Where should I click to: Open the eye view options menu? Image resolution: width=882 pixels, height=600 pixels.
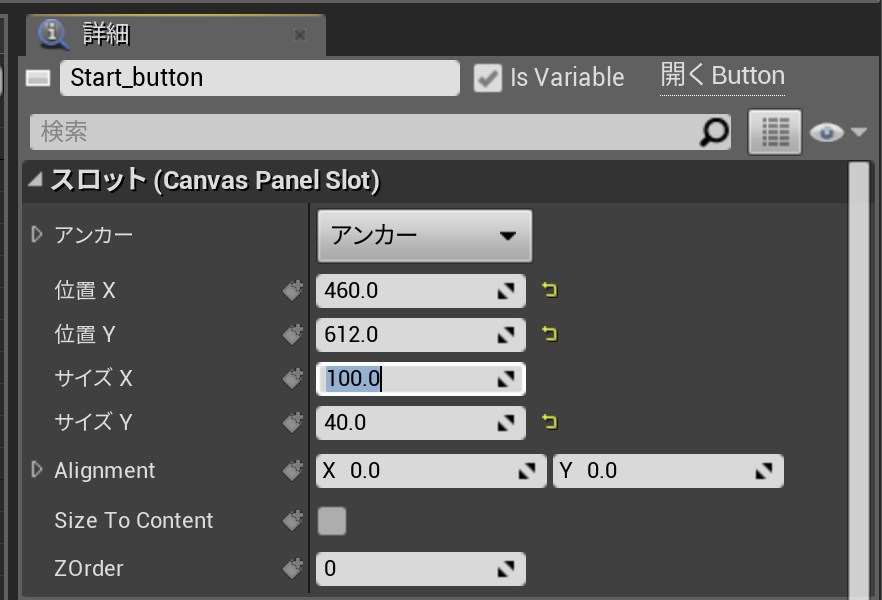tap(837, 132)
